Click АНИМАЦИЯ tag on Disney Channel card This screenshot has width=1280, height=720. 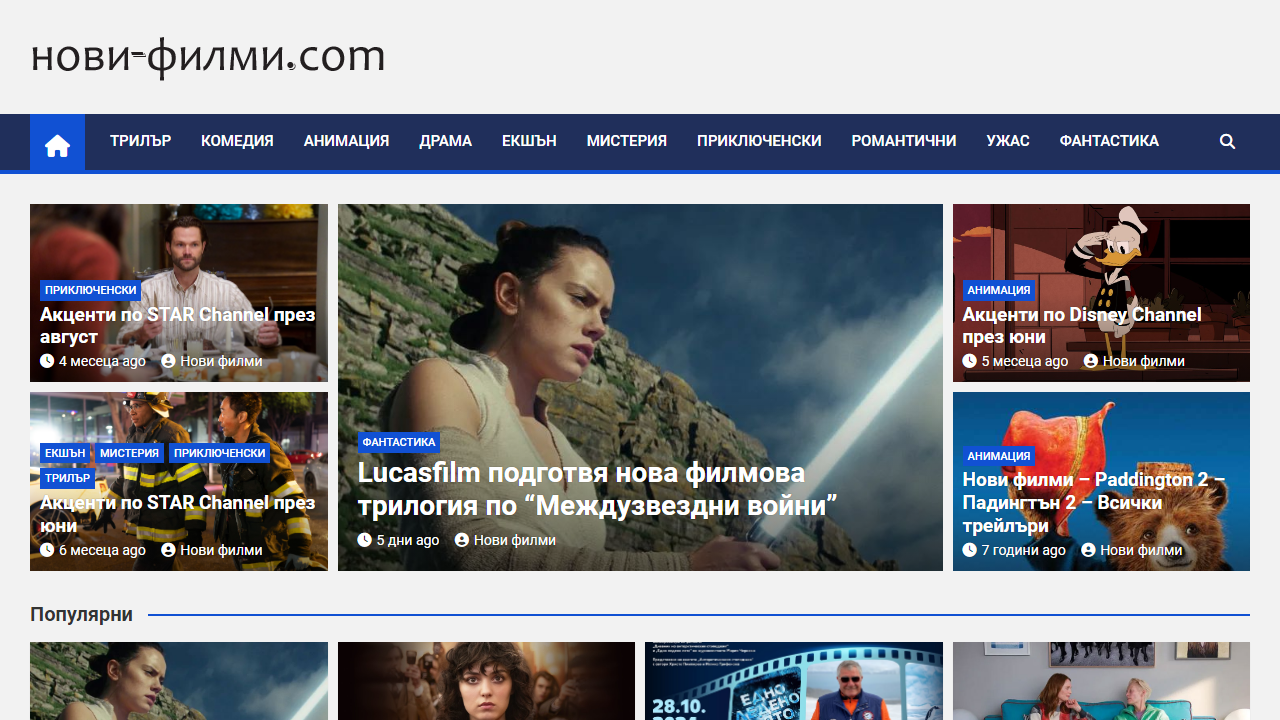point(999,290)
